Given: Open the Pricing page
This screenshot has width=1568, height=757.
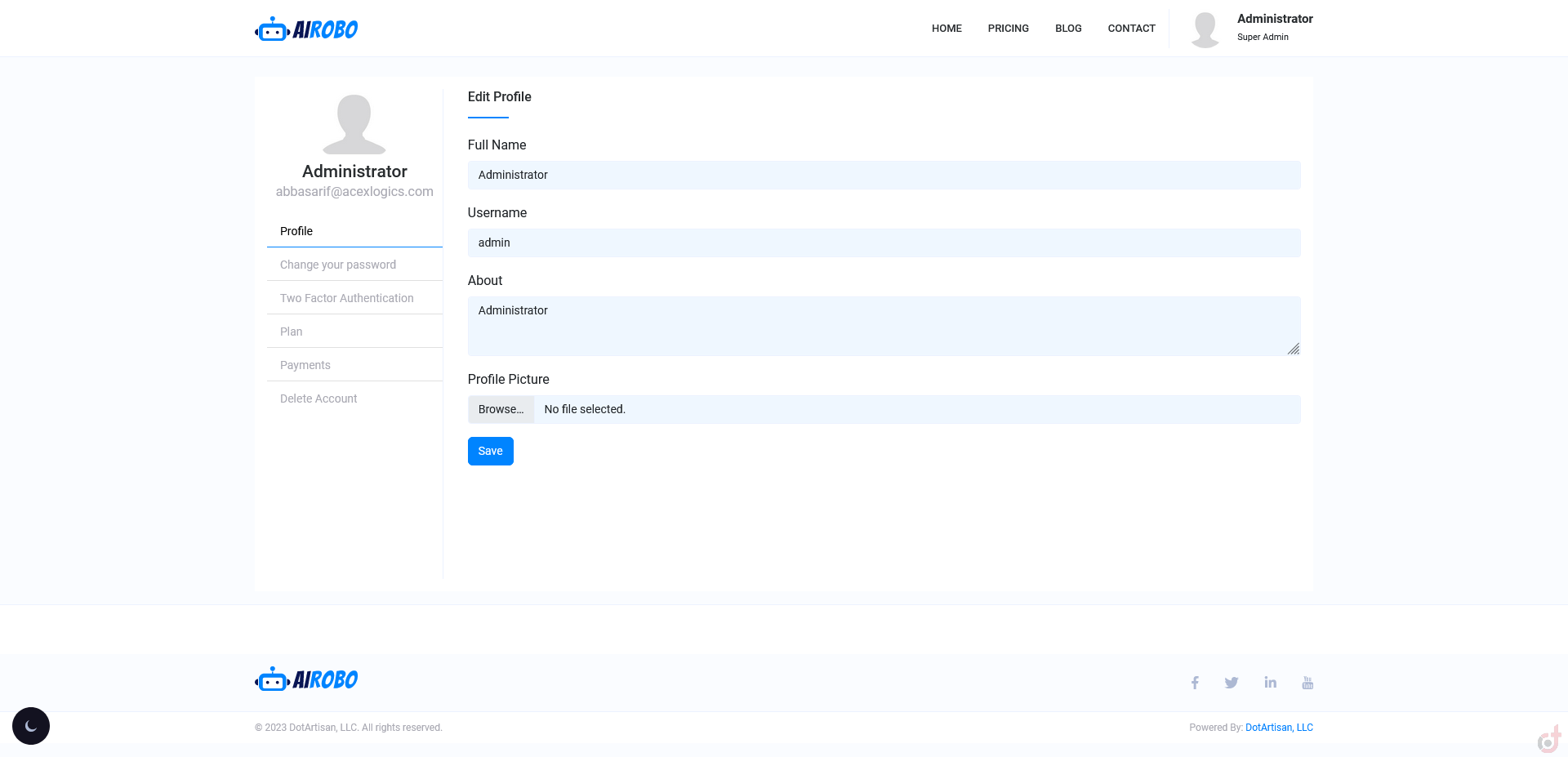Looking at the screenshot, I should point(1008,29).
